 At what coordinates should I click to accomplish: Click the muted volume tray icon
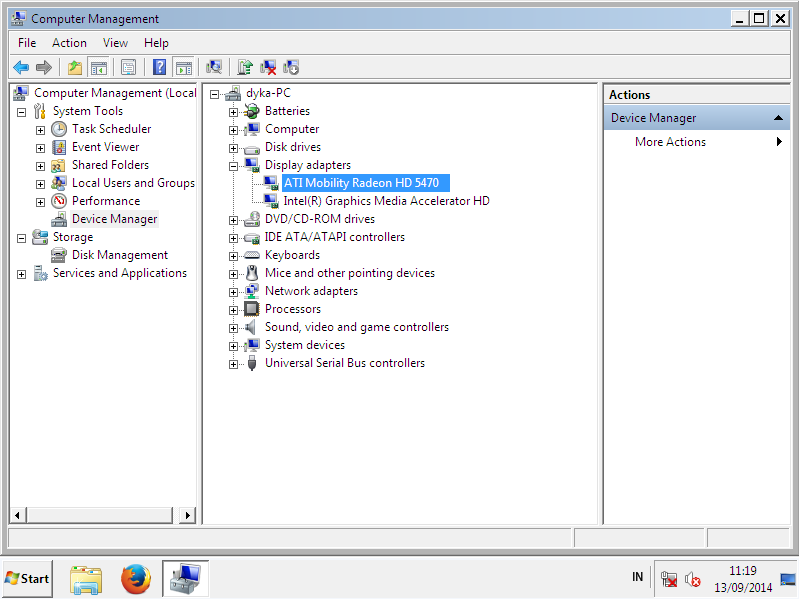point(693,580)
